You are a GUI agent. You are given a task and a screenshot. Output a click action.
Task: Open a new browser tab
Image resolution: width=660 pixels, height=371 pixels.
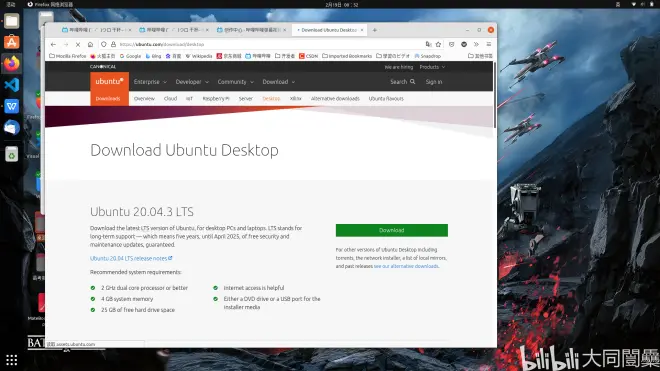(x=375, y=30)
